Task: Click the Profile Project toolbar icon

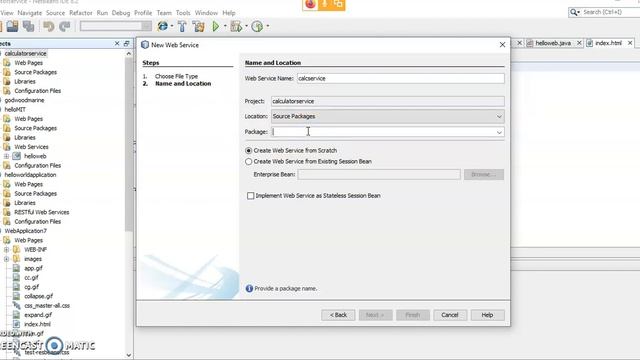Action: 257,27
